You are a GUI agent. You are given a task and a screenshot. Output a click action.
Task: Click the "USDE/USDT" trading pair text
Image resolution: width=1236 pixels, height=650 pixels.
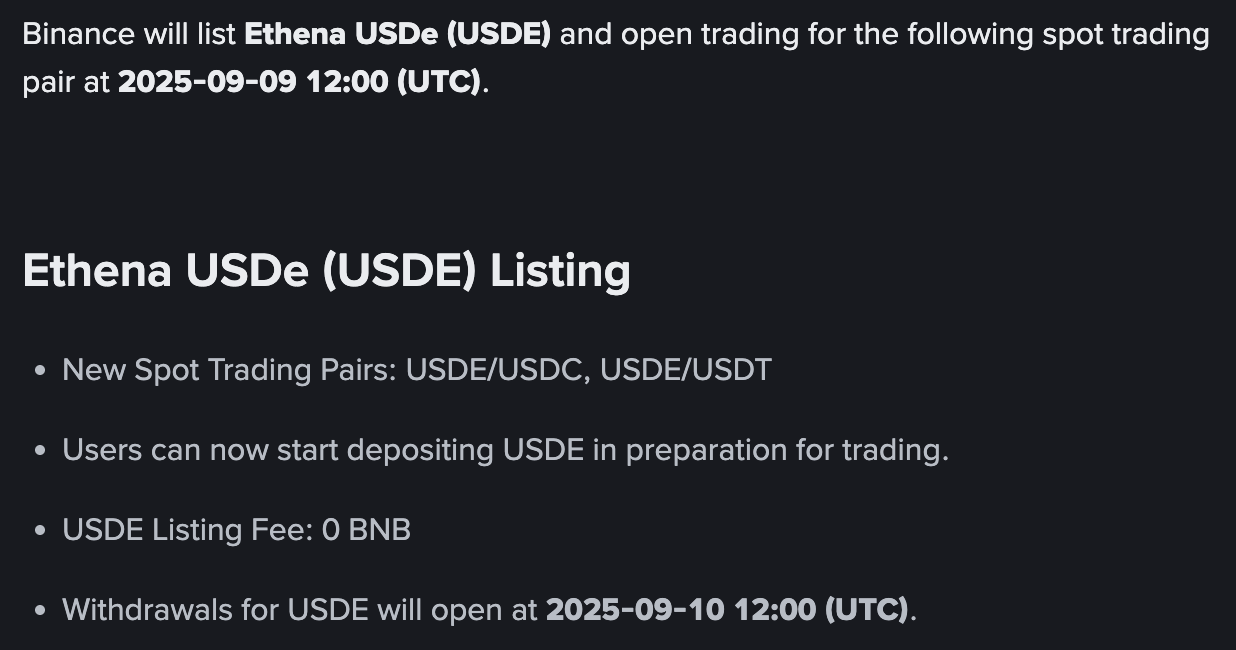(686, 370)
